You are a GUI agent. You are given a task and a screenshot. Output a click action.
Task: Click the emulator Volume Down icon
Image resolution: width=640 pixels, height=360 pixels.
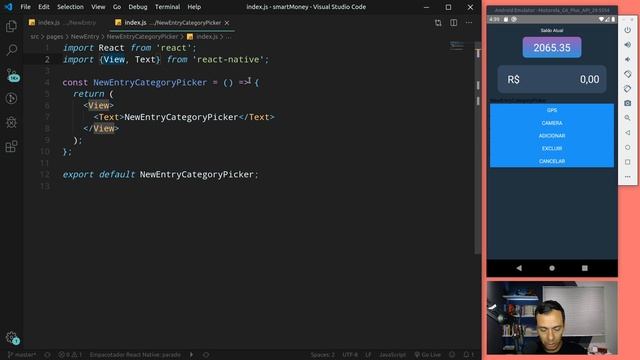click(x=627, y=59)
